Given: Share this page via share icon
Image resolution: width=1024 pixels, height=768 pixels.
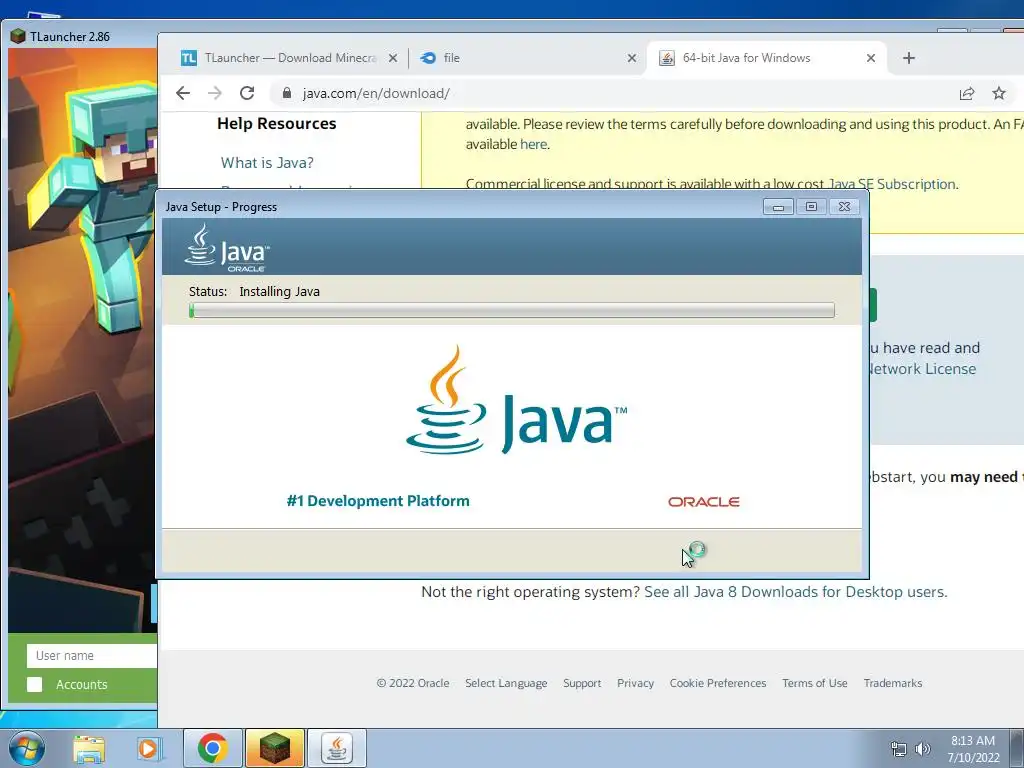Looking at the screenshot, I should [x=967, y=93].
